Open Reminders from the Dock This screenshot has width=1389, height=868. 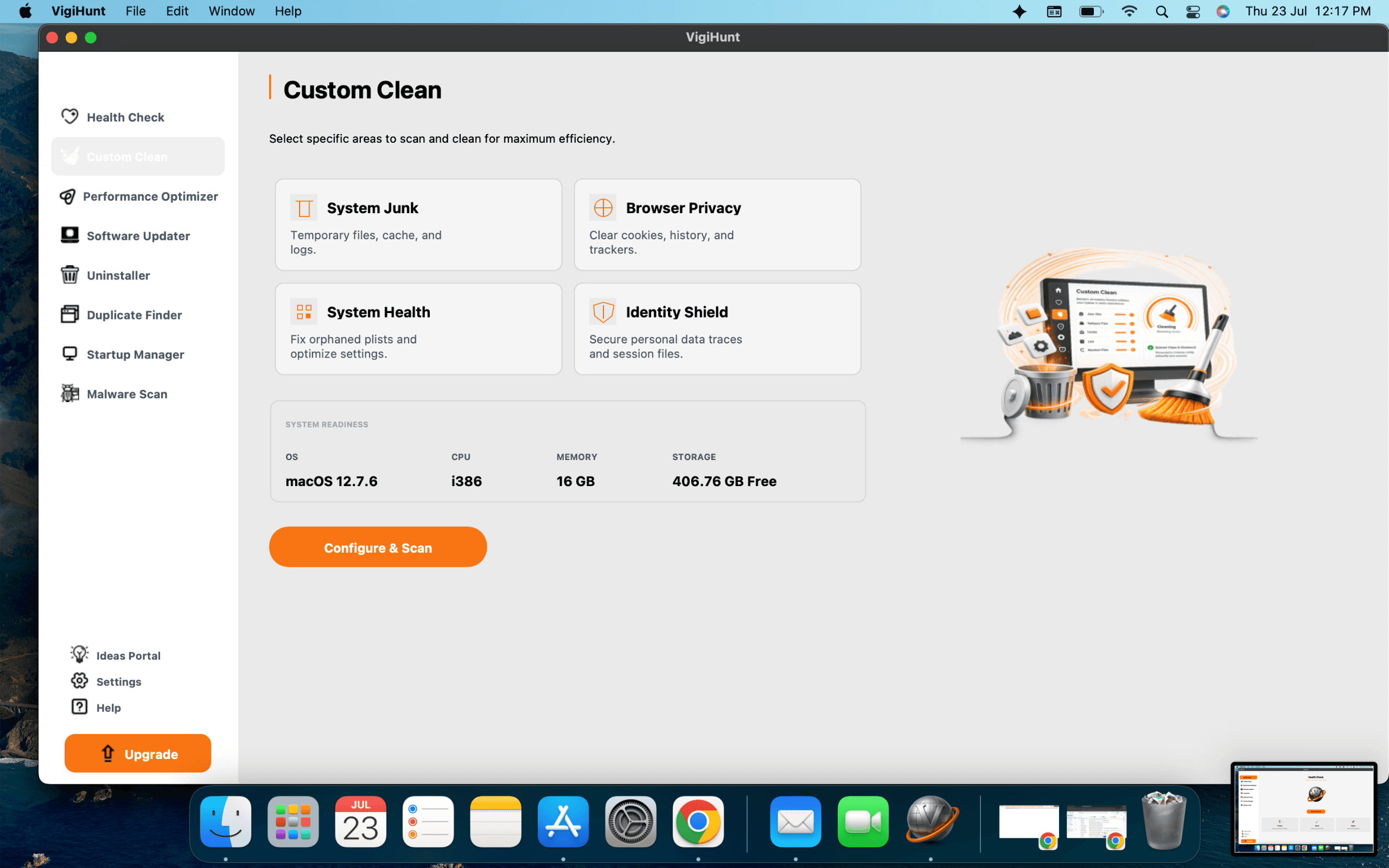tap(428, 821)
